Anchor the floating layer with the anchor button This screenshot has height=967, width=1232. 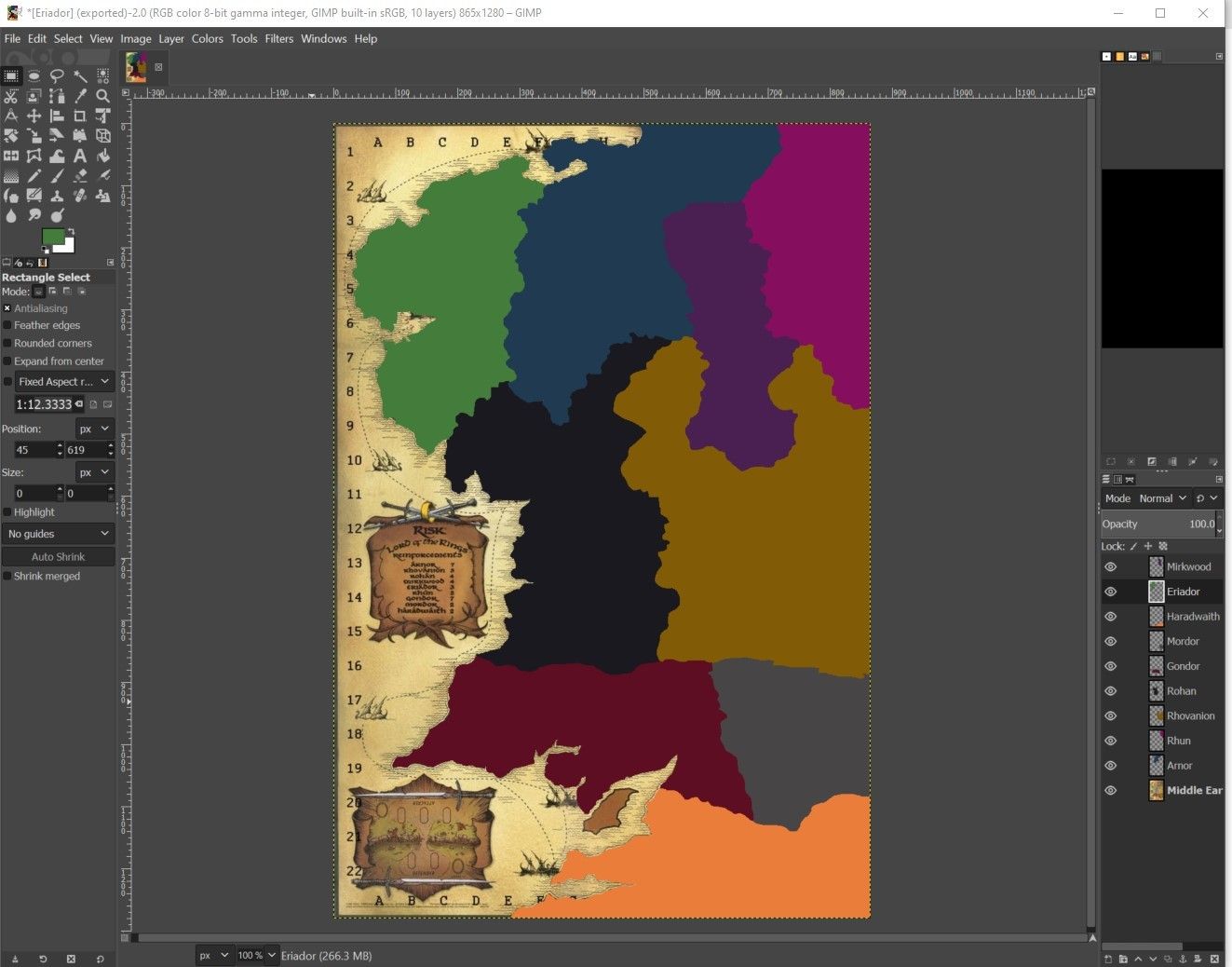point(1183,959)
